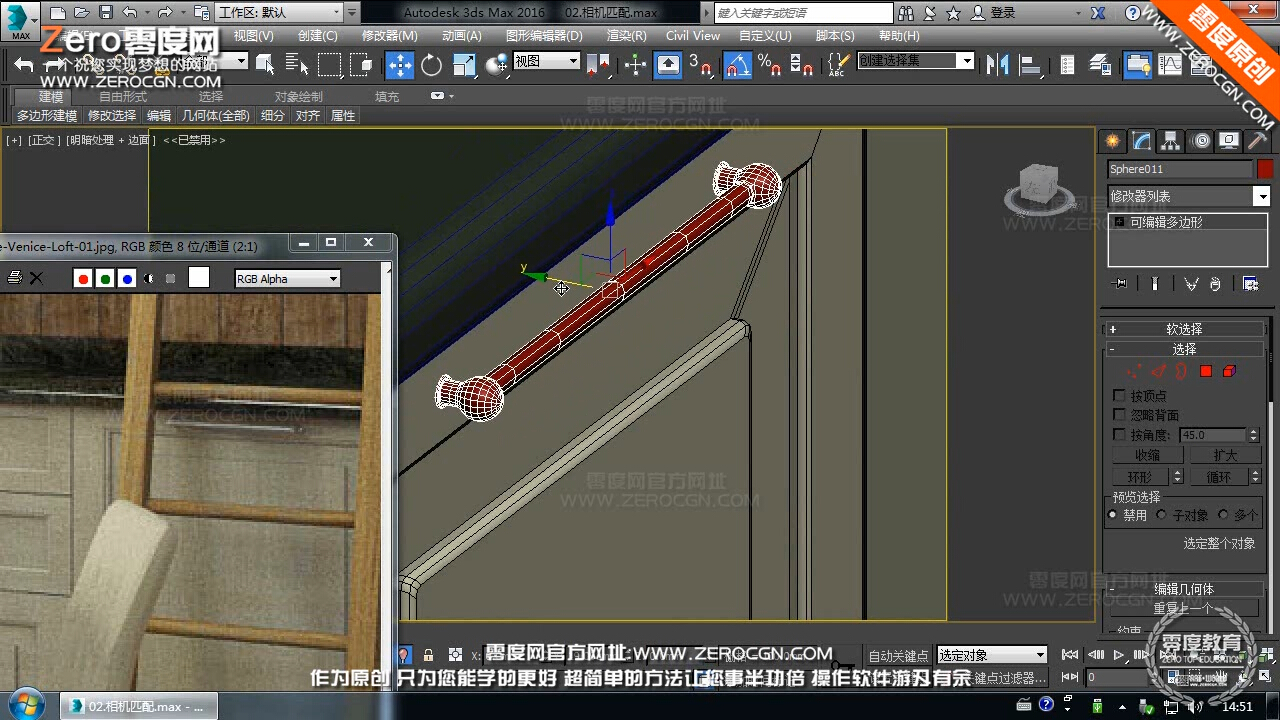
Task: Open the Hierarchy panel tab icon
Action: (1170, 141)
